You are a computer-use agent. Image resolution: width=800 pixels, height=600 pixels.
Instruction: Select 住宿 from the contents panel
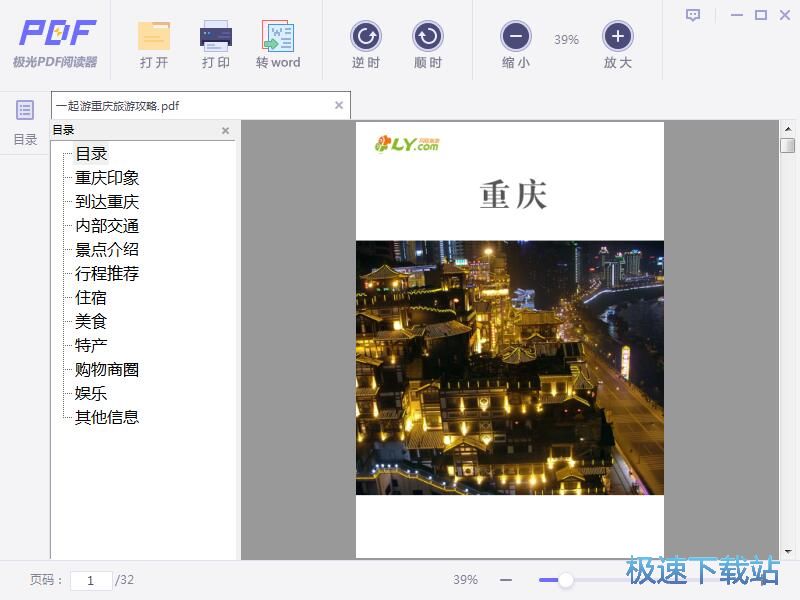(90, 297)
